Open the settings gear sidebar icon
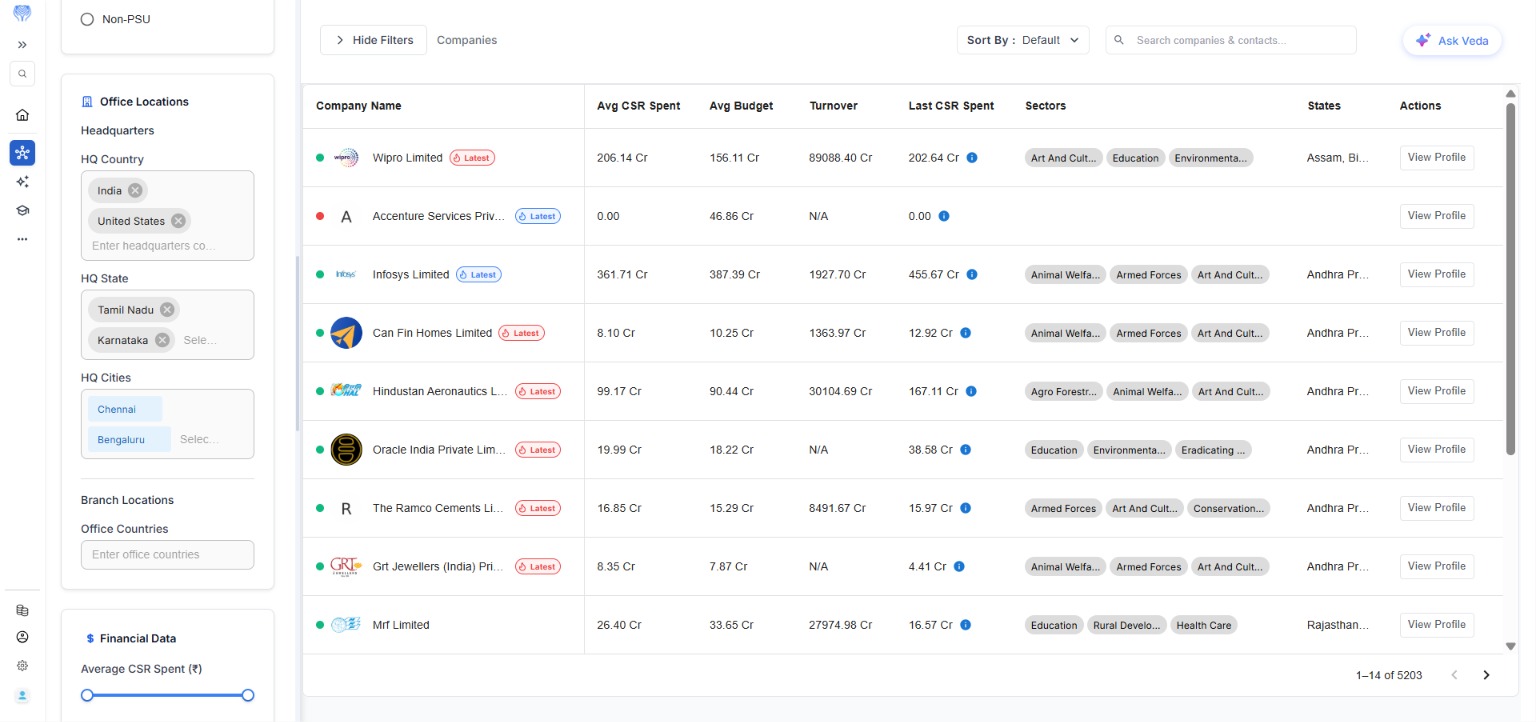This screenshot has height=722, width=1536. [22, 665]
